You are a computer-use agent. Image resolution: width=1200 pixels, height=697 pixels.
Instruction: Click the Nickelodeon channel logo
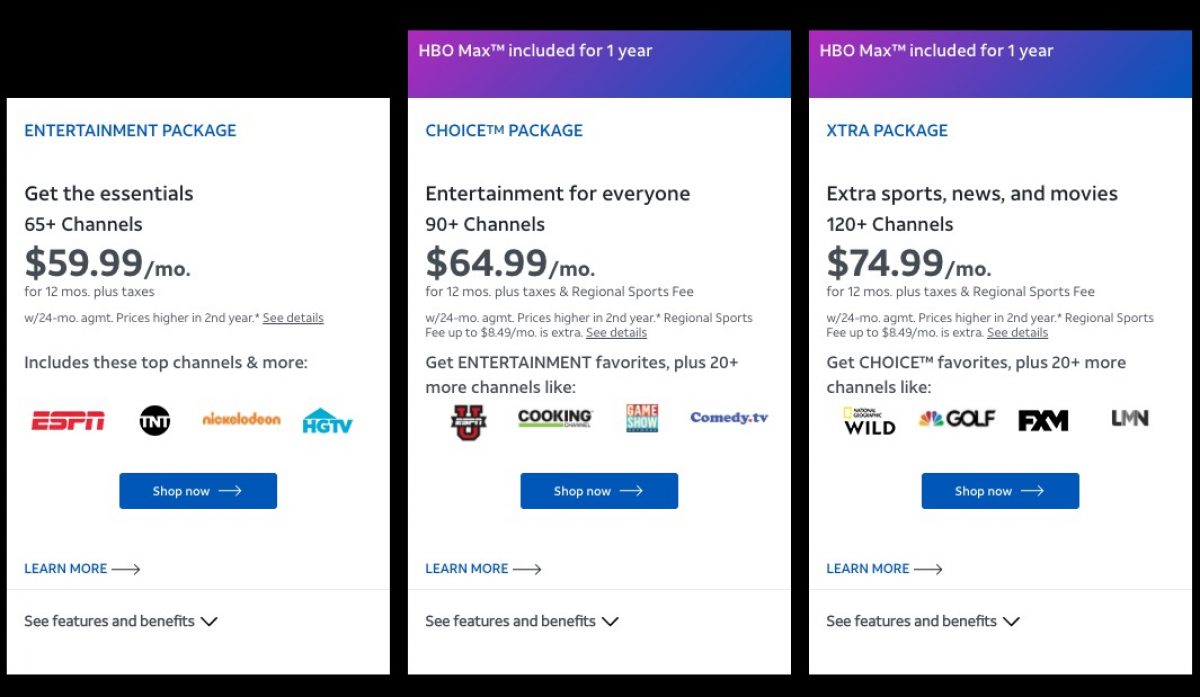241,419
